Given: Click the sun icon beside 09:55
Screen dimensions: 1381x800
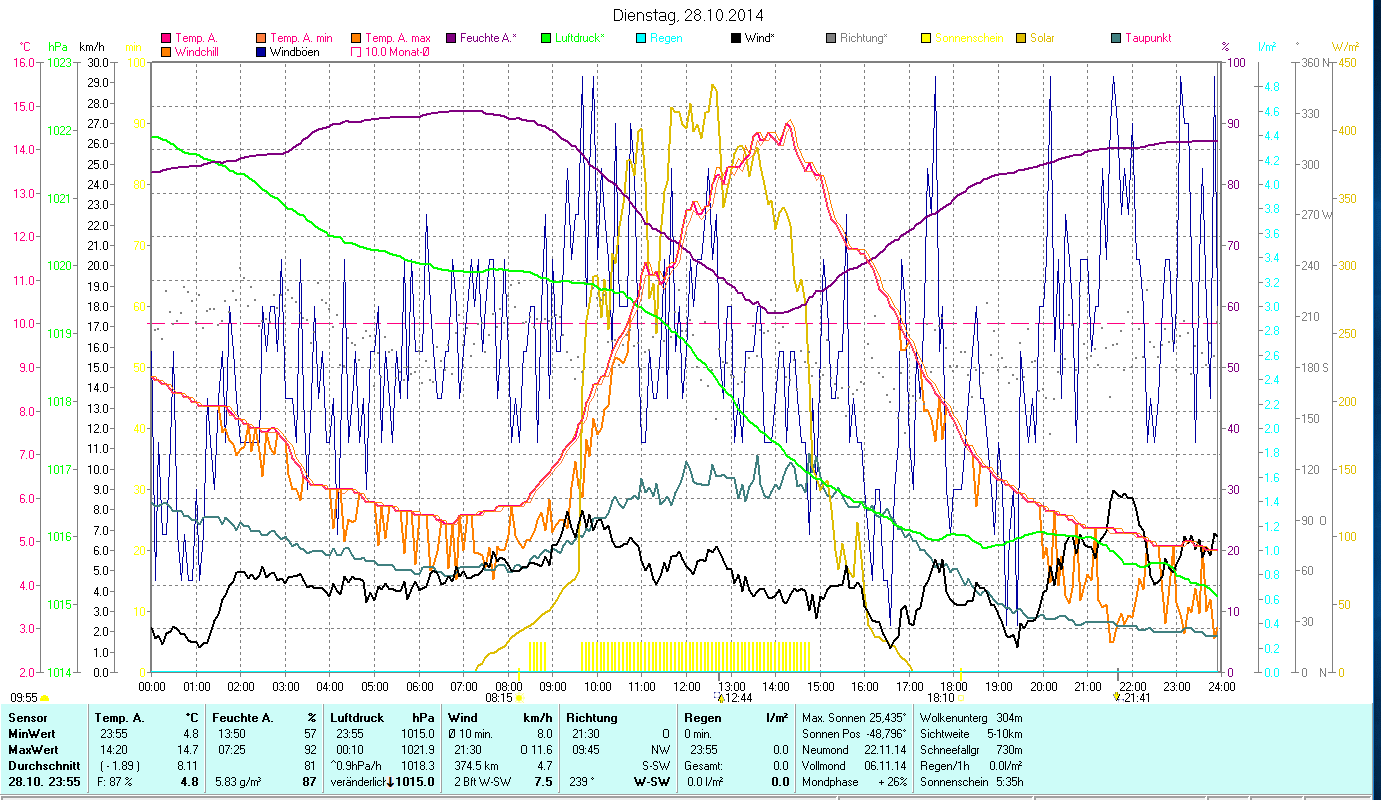Looking at the screenshot, I should 44,698.
